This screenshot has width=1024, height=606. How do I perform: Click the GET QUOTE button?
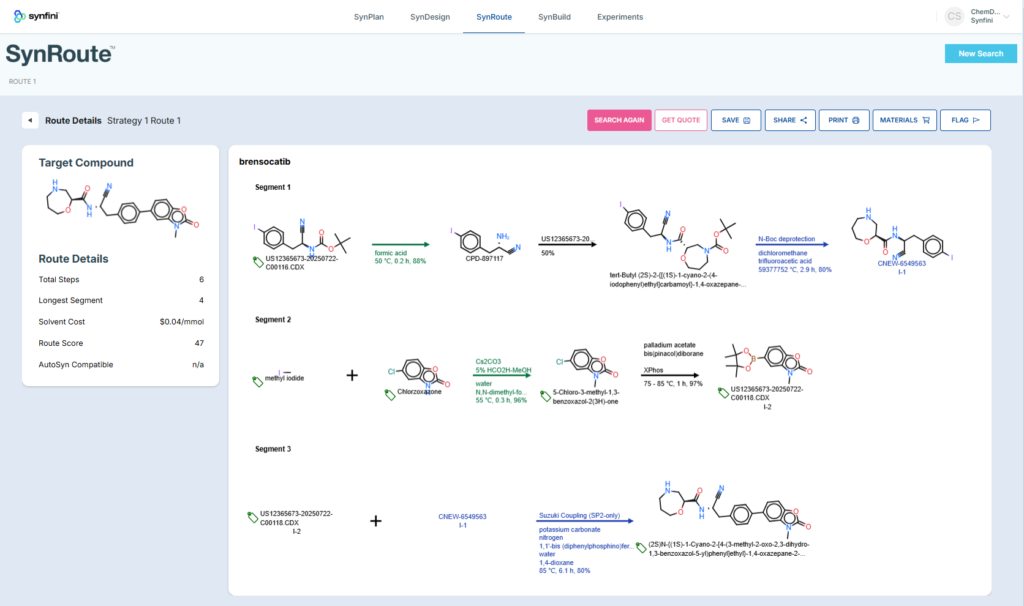(x=680, y=120)
